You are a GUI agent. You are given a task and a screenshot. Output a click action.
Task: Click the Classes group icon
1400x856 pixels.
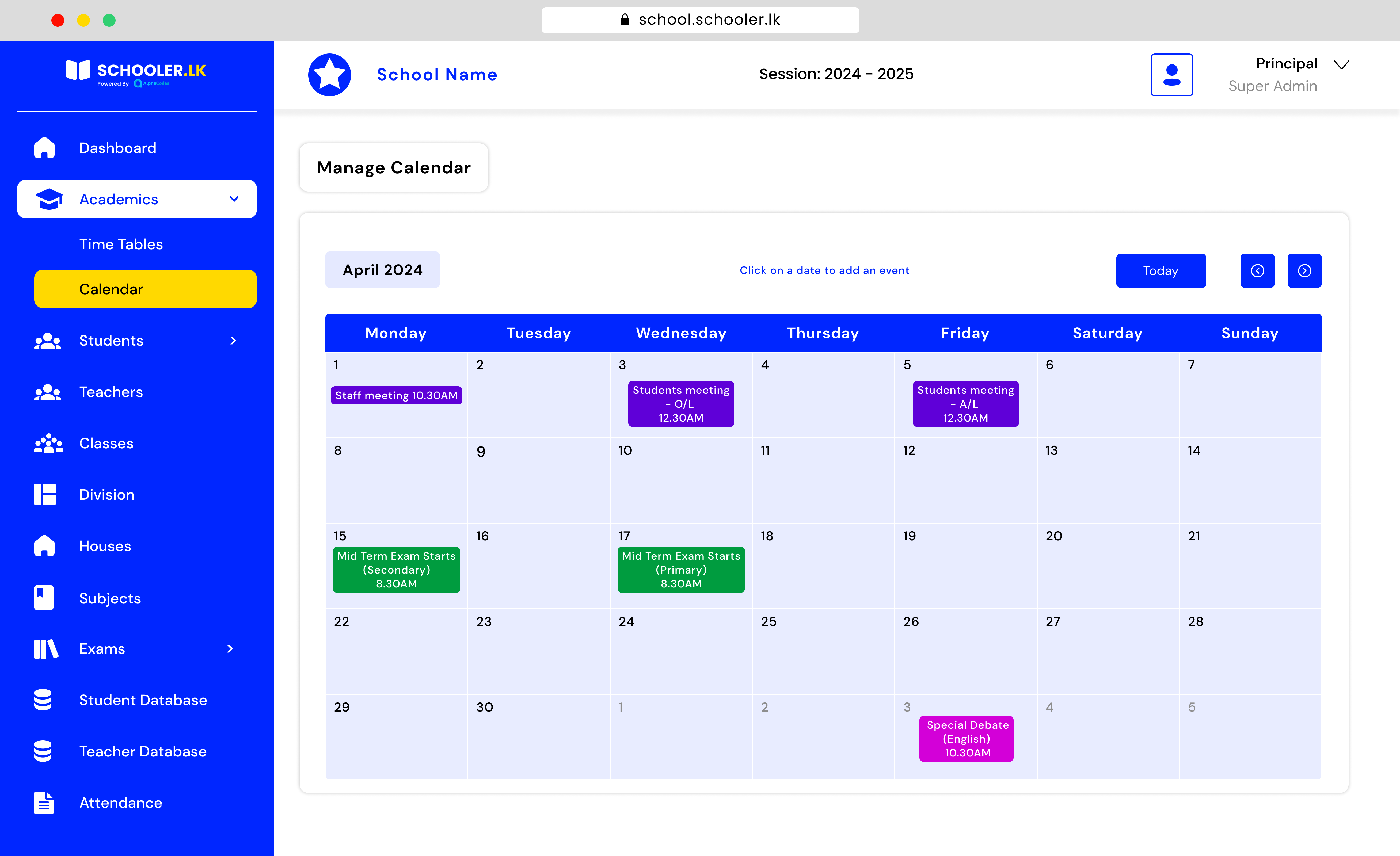(48, 443)
